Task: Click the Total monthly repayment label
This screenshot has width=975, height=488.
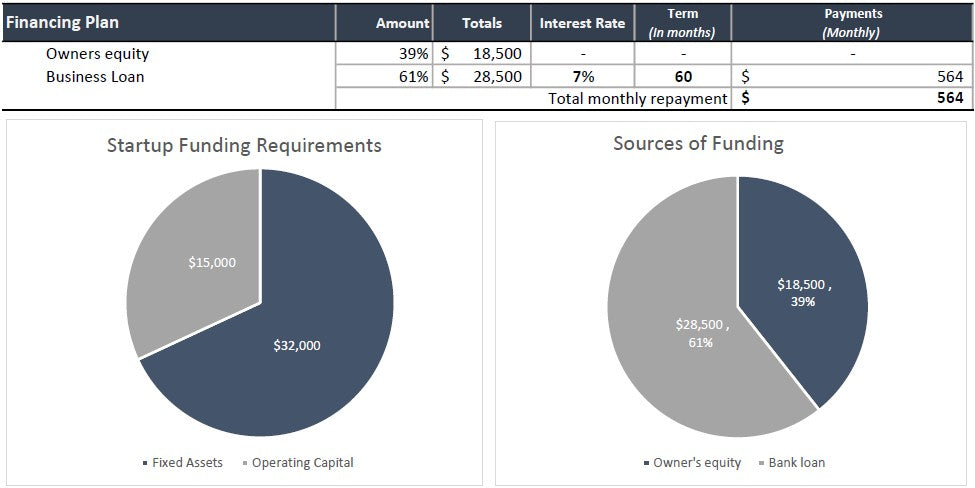Action: coord(637,98)
